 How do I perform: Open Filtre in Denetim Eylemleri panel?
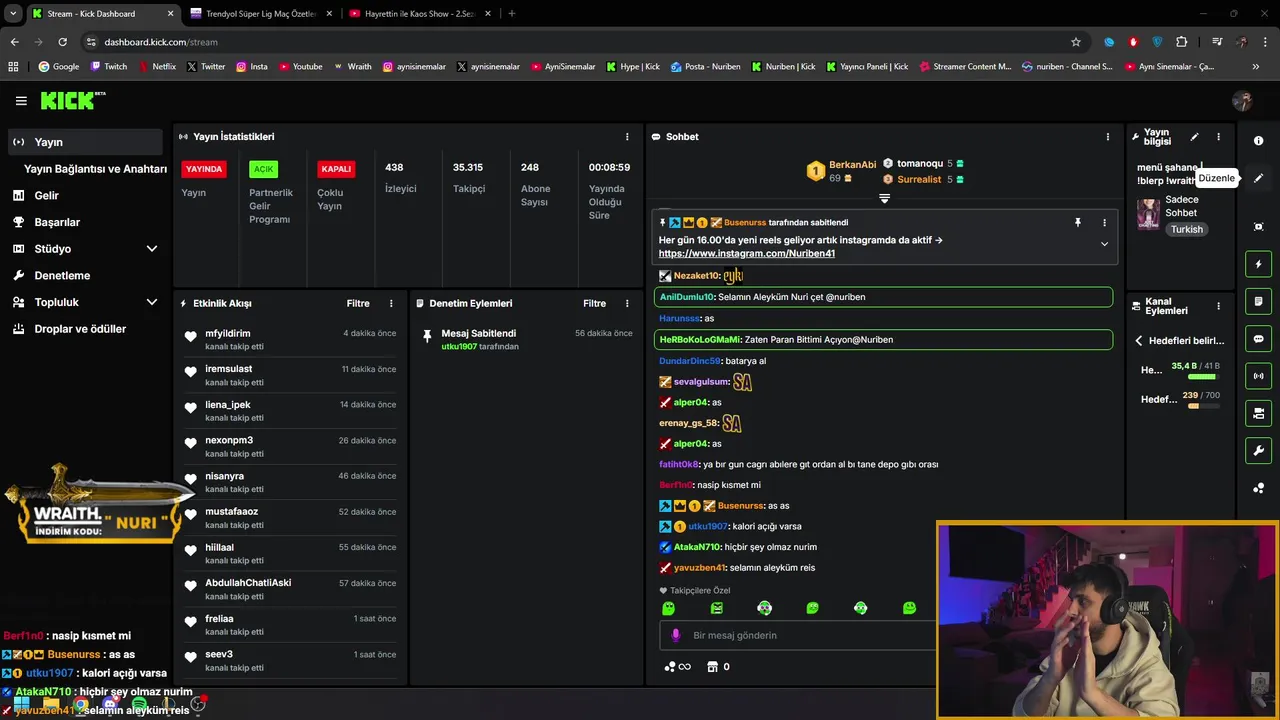594,303
